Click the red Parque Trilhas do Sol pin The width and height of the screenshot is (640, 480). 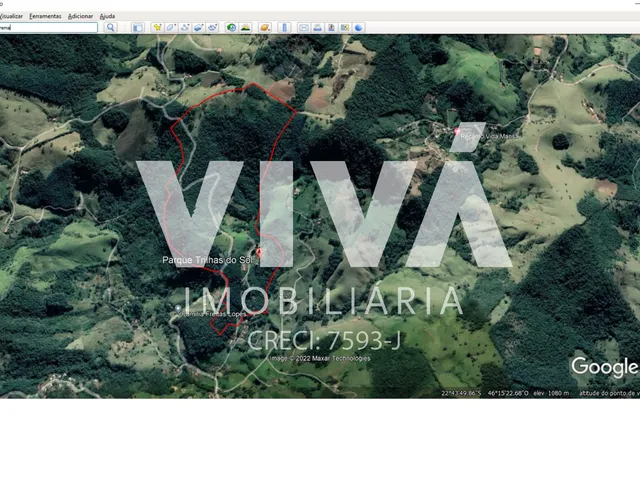click(x=259, y=253)
